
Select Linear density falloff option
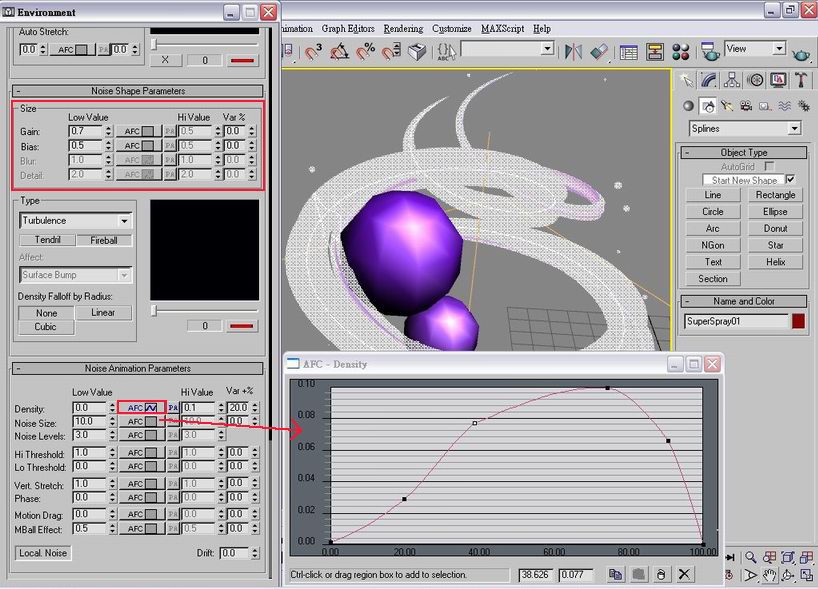point(103,312)
